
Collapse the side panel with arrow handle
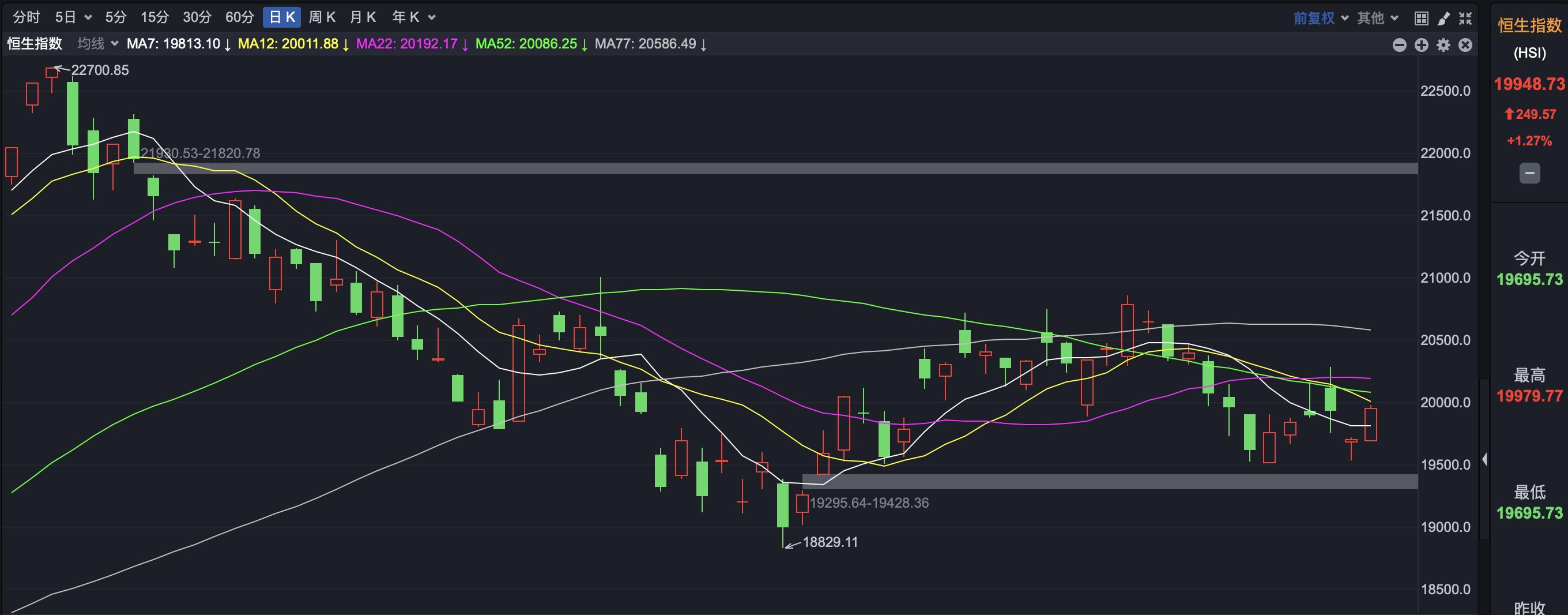[1484, 459]
